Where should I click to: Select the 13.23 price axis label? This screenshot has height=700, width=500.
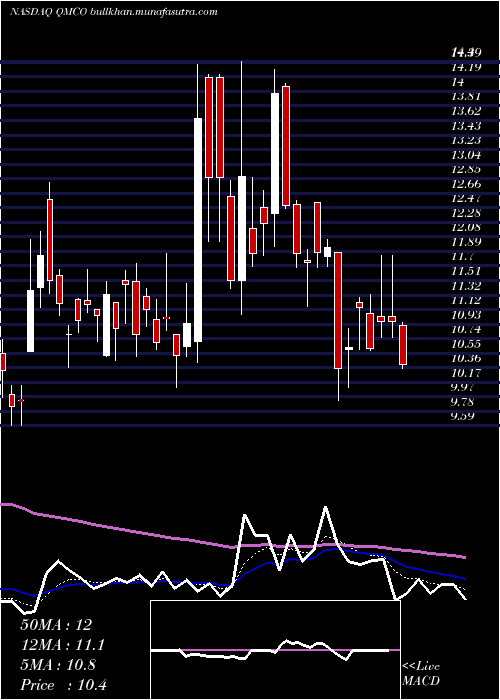466,140
